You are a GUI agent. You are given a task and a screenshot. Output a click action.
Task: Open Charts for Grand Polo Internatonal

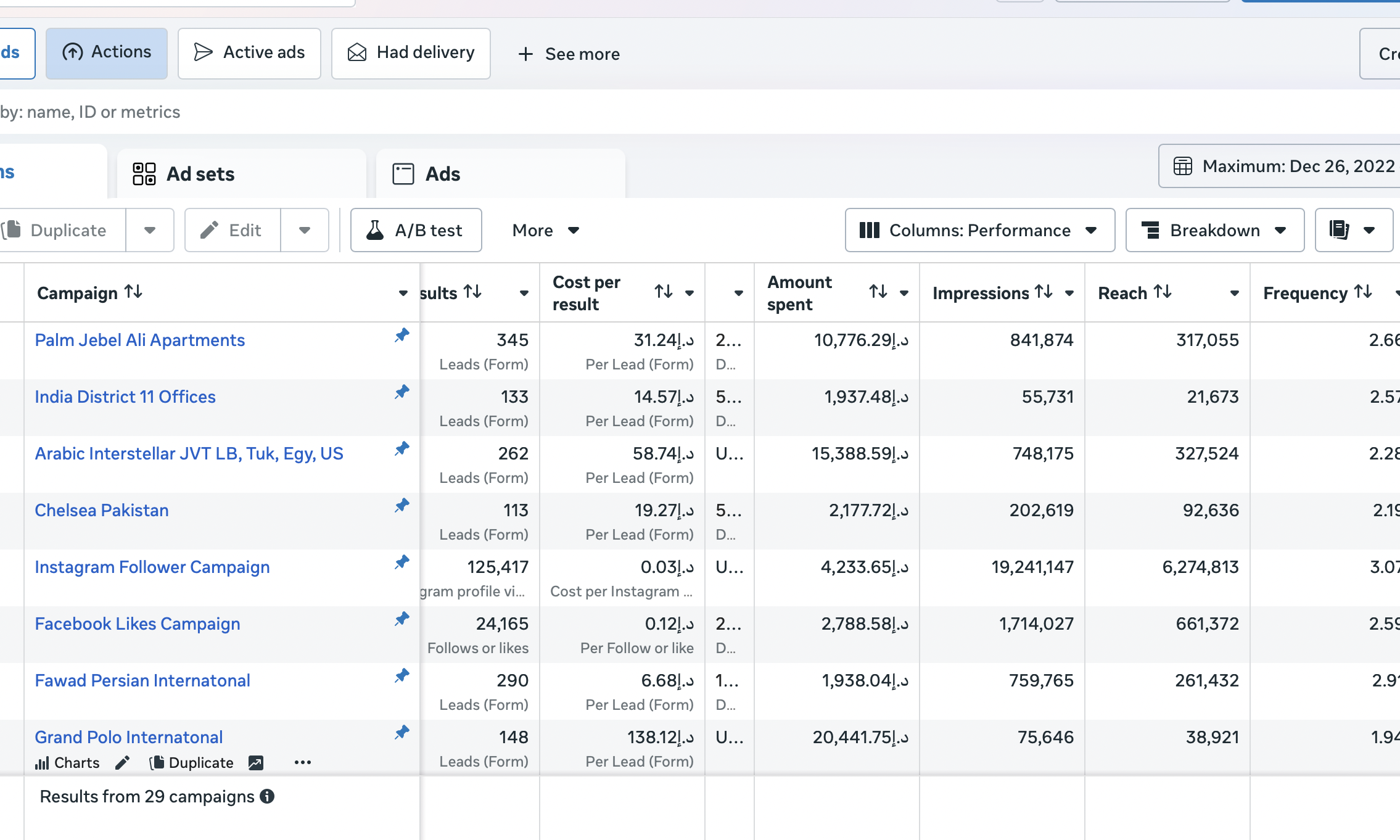pyautogui.click(x=67, y=763)
